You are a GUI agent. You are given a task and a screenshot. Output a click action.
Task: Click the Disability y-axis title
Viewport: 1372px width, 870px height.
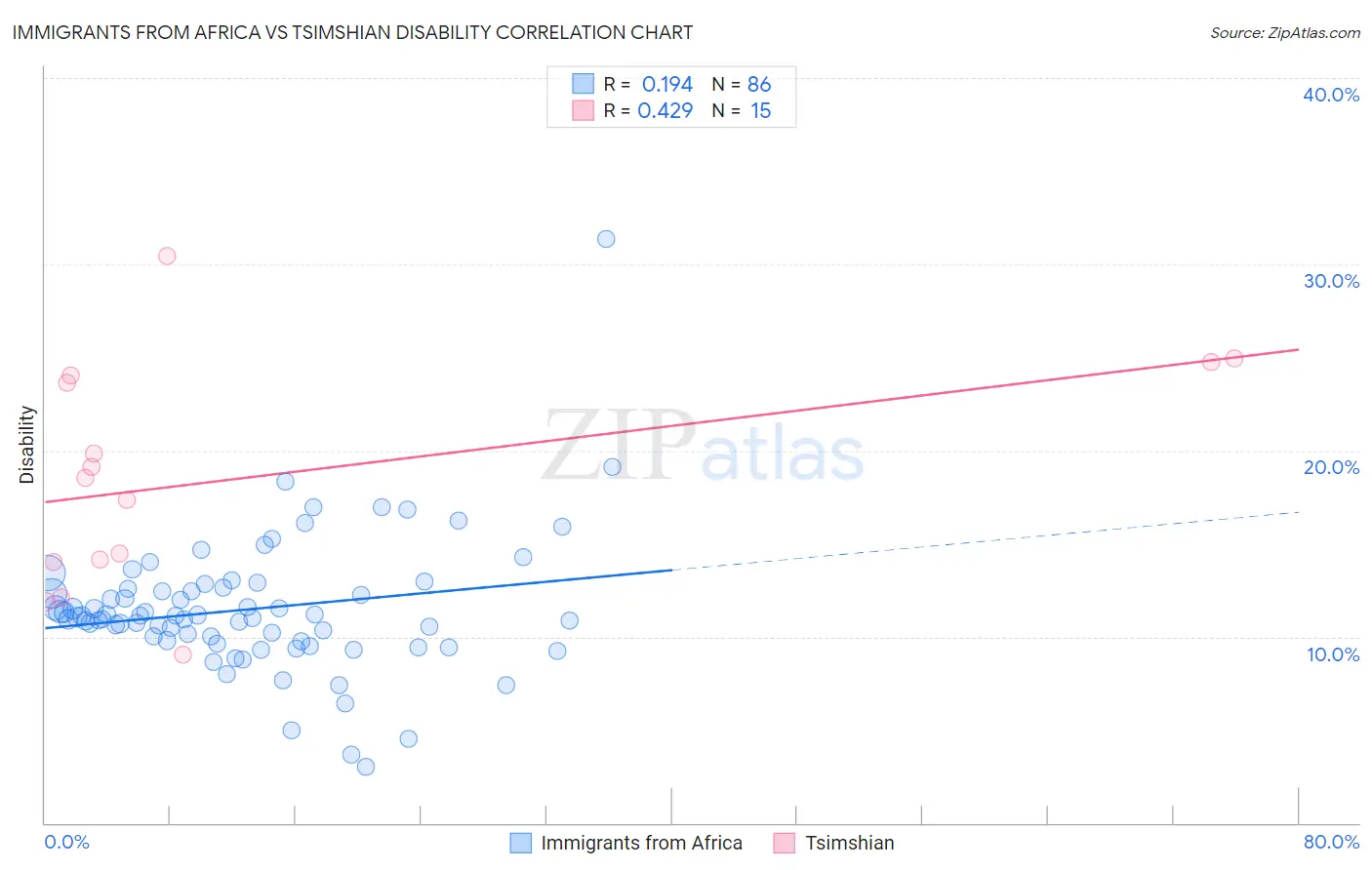tap(27, 445)
